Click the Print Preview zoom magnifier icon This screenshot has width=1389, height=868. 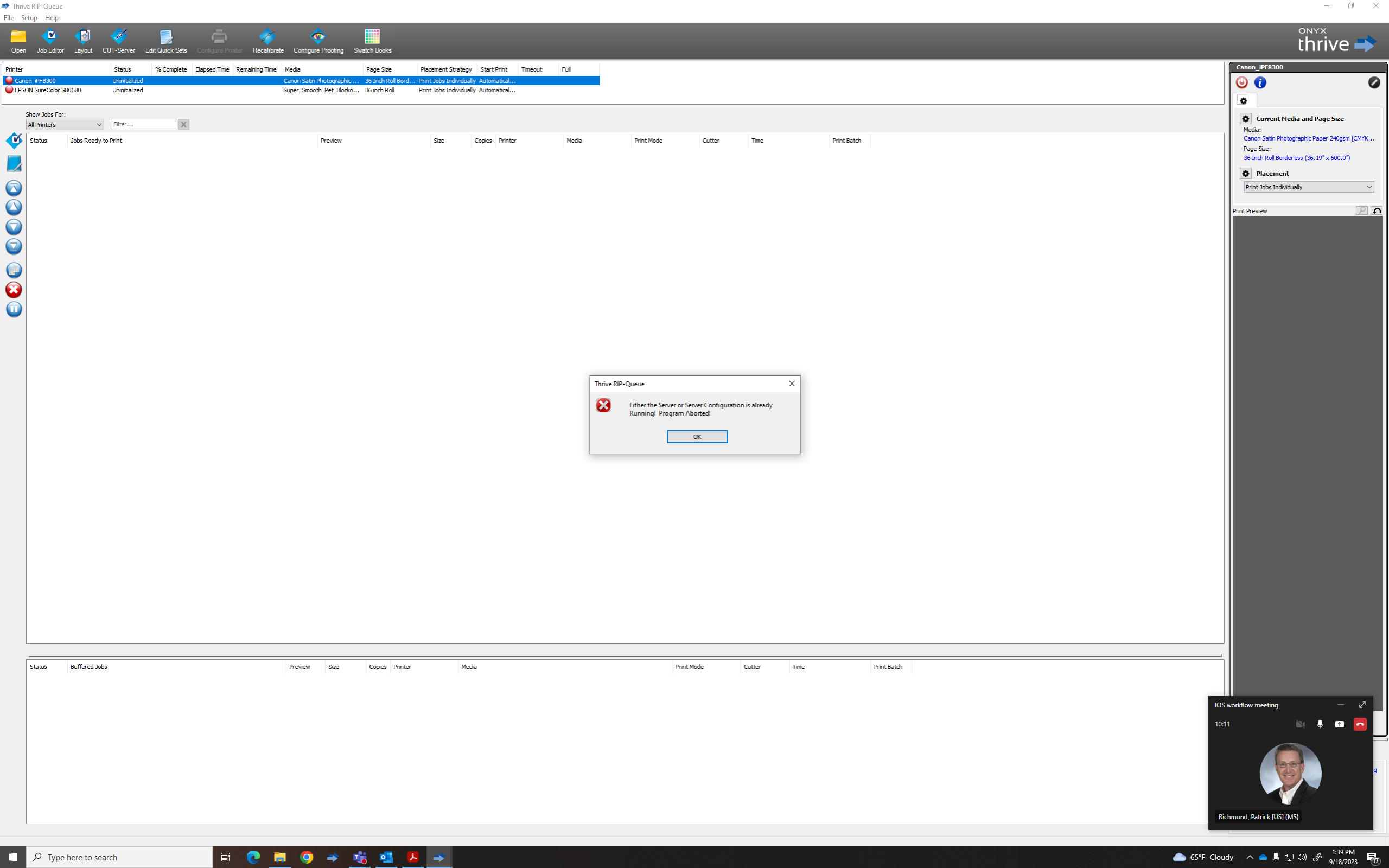point(1361,210)
